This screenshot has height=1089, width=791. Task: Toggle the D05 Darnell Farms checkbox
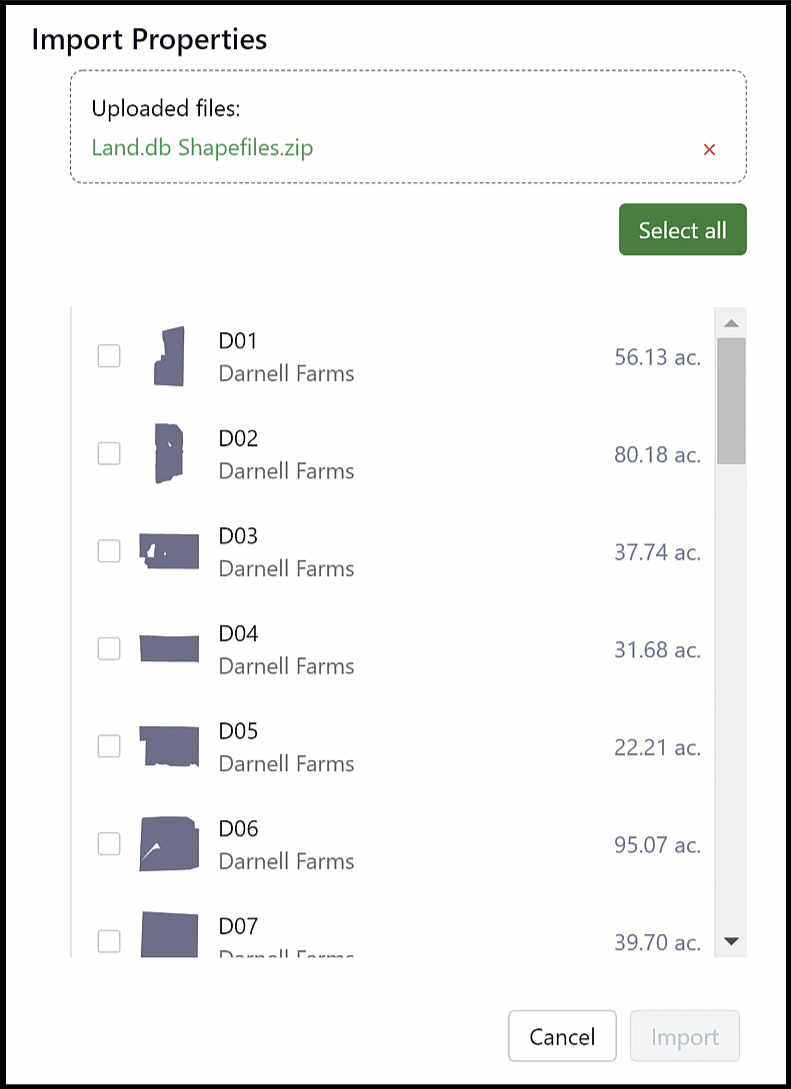[109, 746]
